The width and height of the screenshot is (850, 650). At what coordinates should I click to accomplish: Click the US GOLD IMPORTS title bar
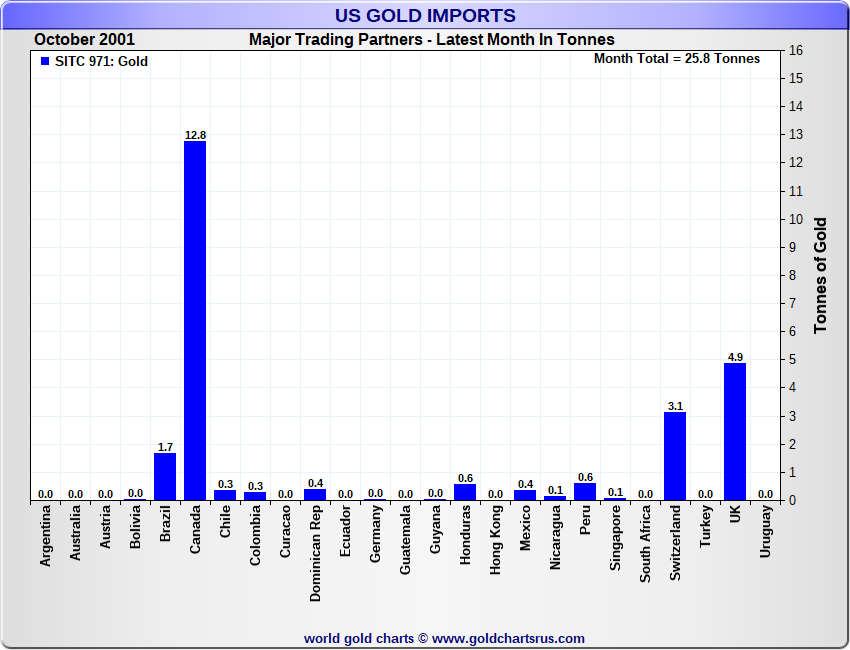[425, 15]
